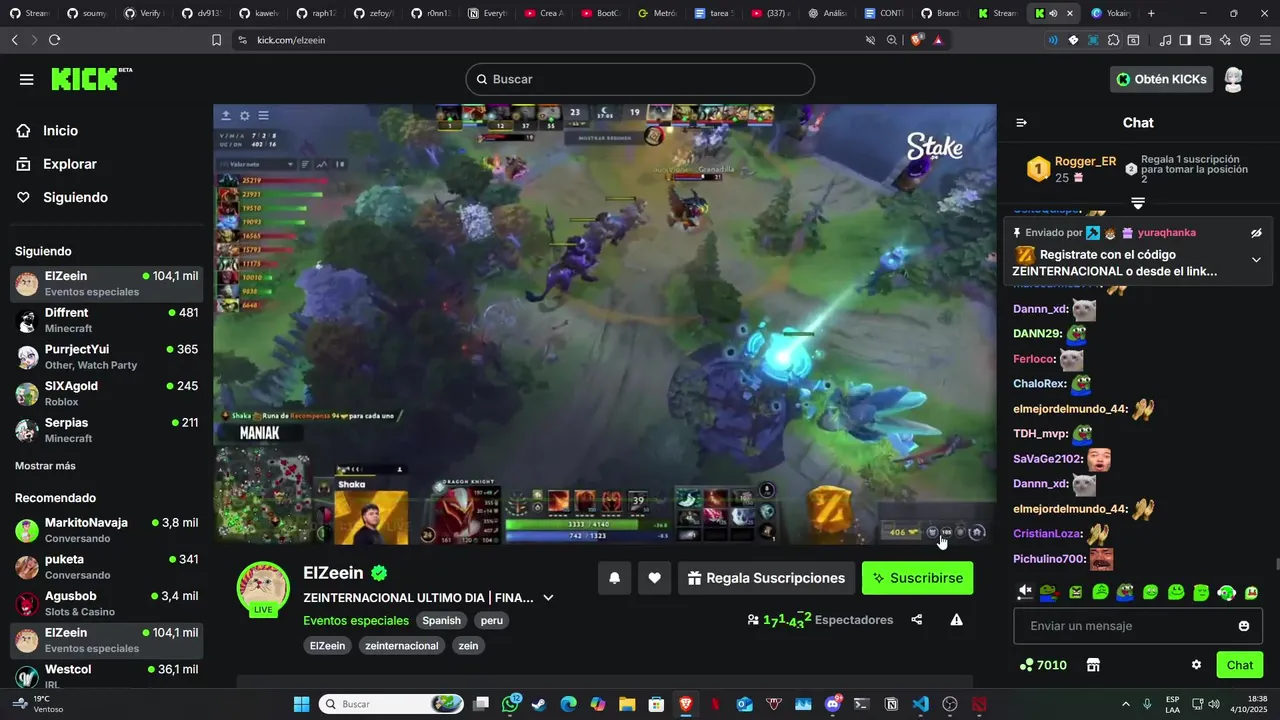Click the Obtén KICKs button
Image resolution: width=1280 pixels, height=720 pixels.
1161,79
